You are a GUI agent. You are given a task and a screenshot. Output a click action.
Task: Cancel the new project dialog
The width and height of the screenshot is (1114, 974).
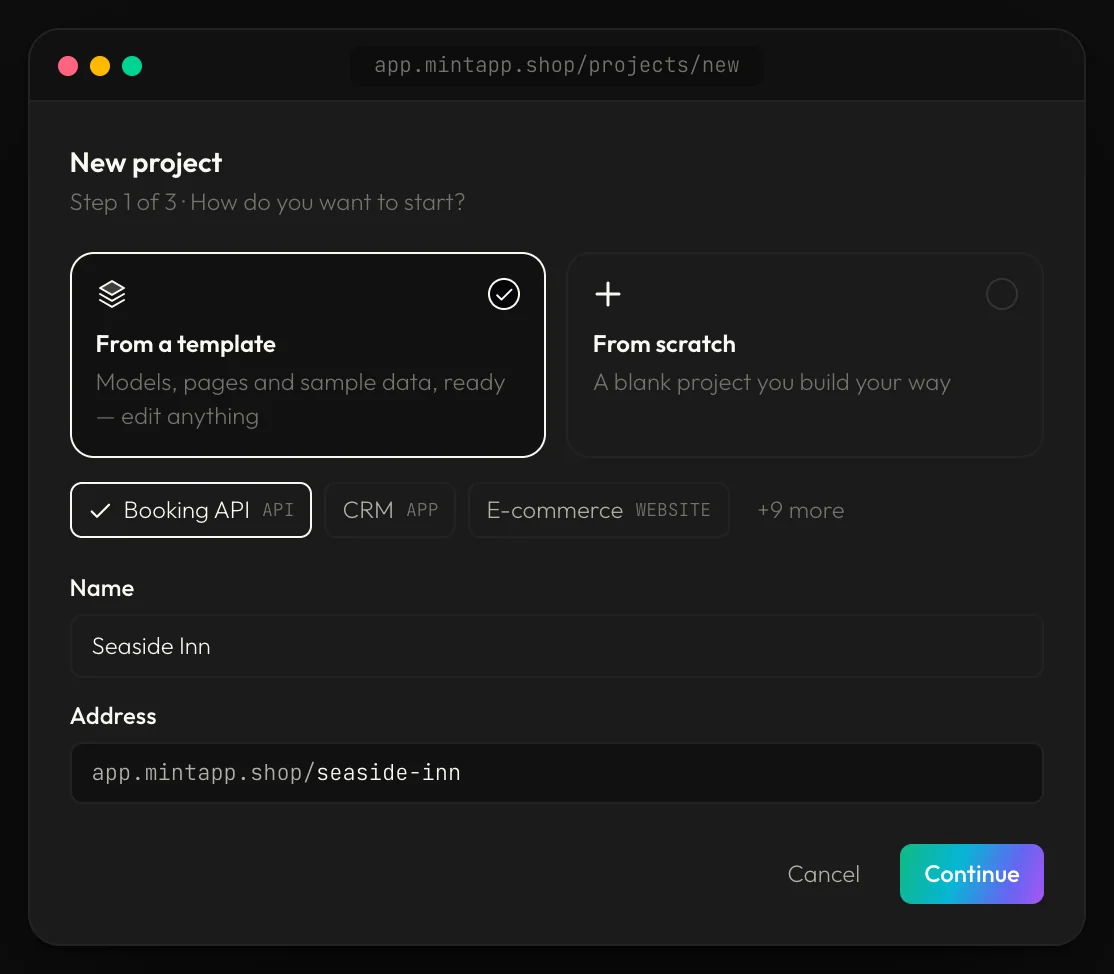(823, 874)
